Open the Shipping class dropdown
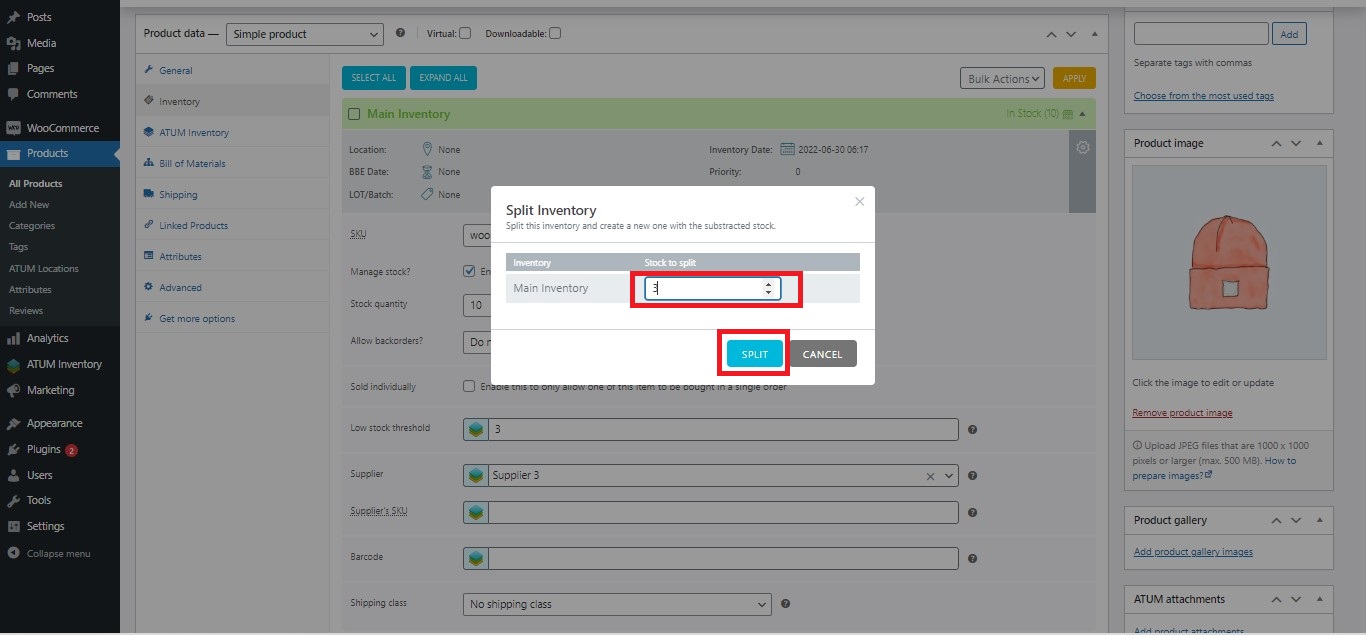Screen dimensions: 1366x635 [617, 604]
